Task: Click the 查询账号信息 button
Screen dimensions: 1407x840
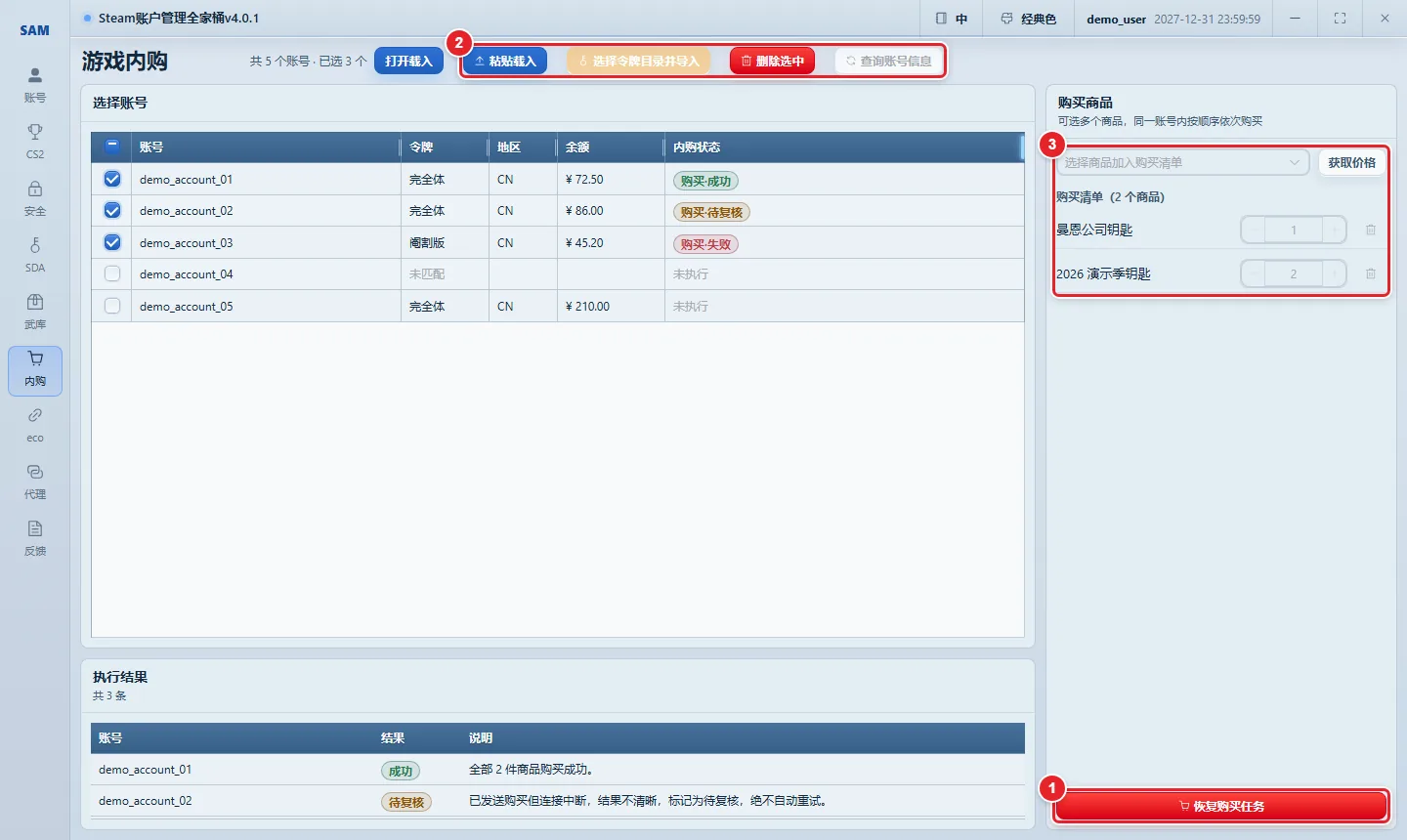Action: [888, 61]
